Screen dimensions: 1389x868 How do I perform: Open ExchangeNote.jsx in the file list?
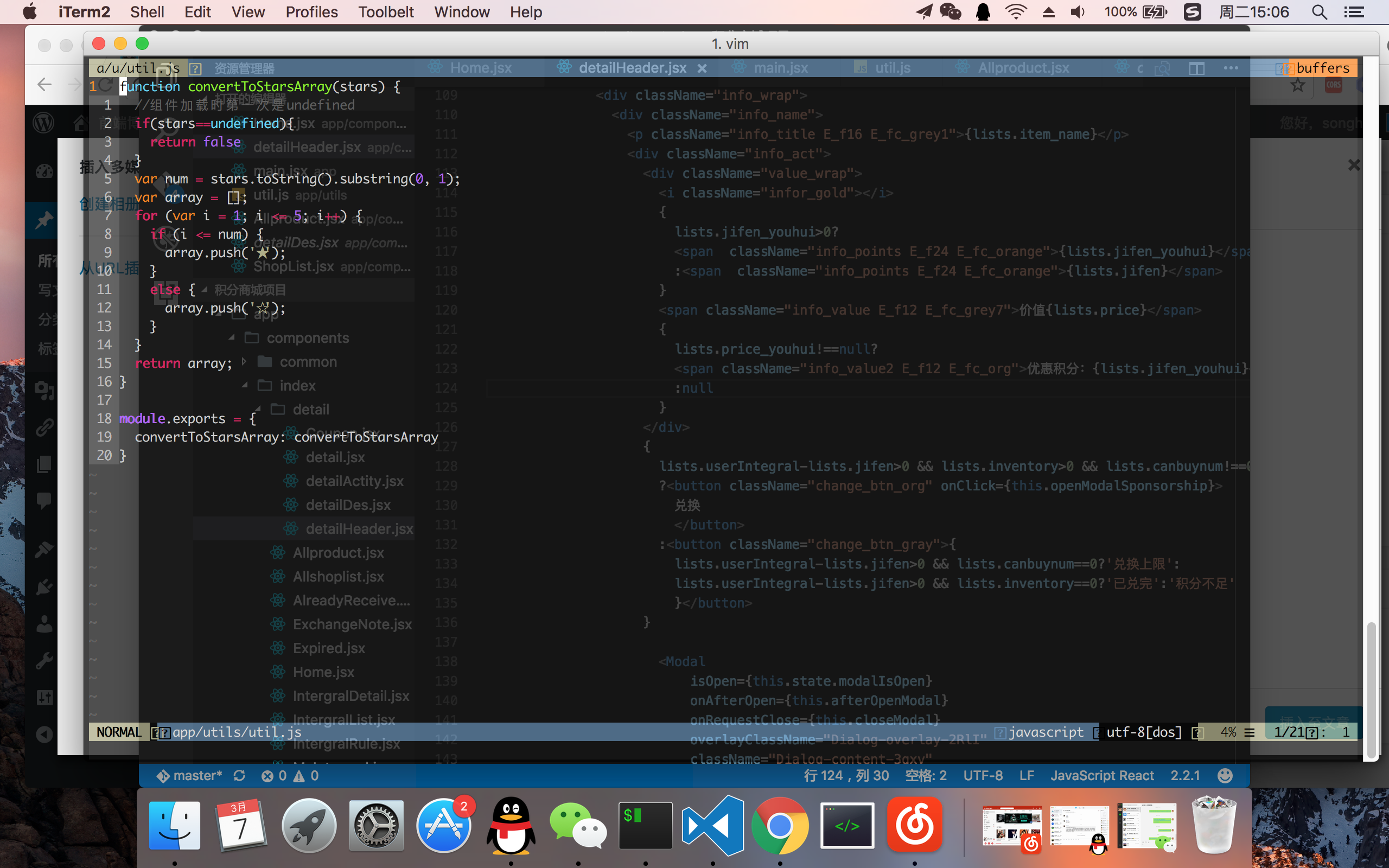[352, 624]
